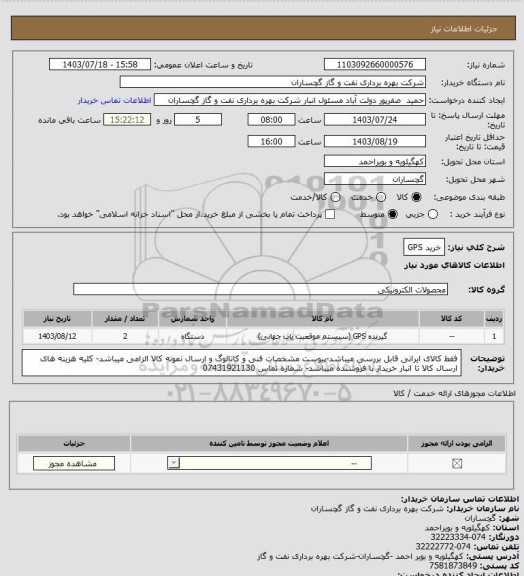Click the نام کالا column header
This screenshot has width=524, height=576.
(323, 318)
